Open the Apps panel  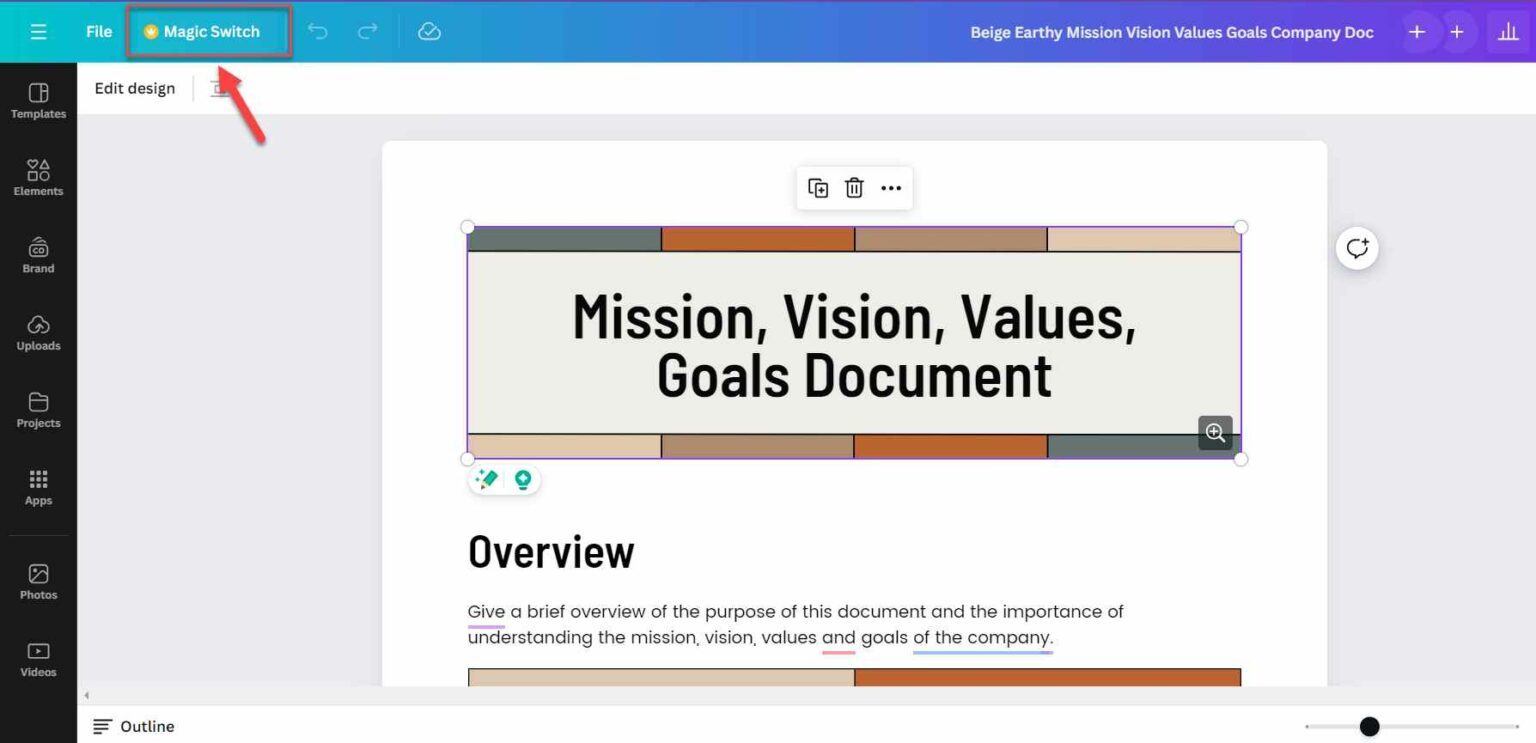[38, 488]
